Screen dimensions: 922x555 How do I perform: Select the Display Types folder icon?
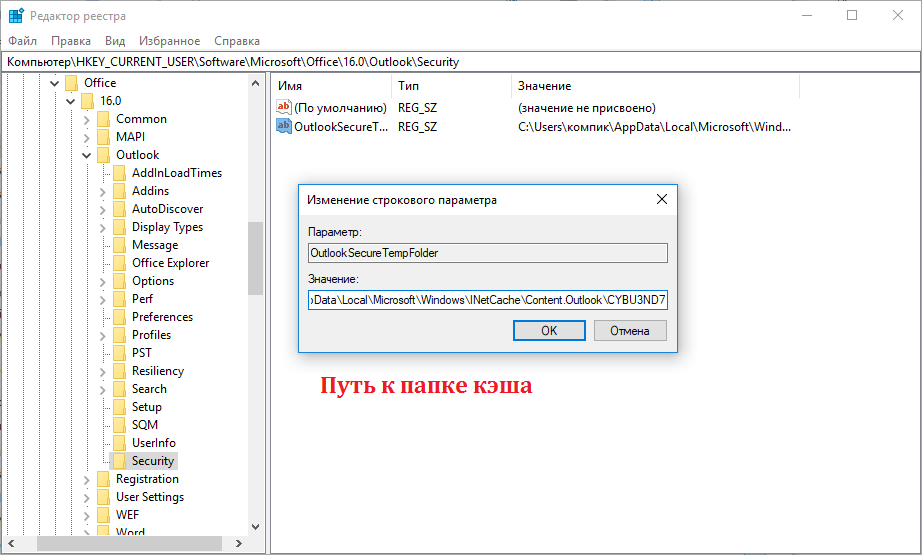coord(119,227)
